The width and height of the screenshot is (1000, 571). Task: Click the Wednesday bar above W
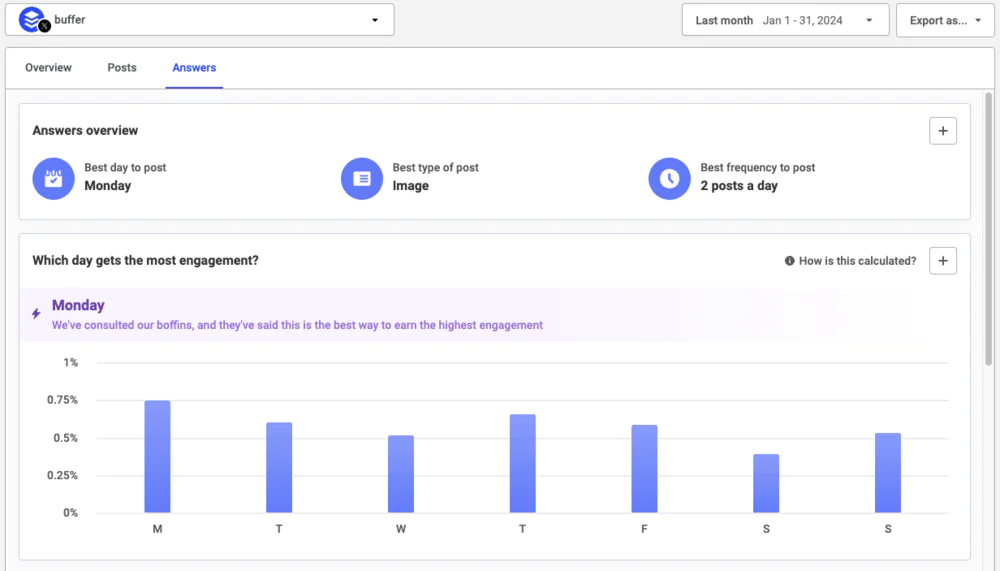(401, 474)
